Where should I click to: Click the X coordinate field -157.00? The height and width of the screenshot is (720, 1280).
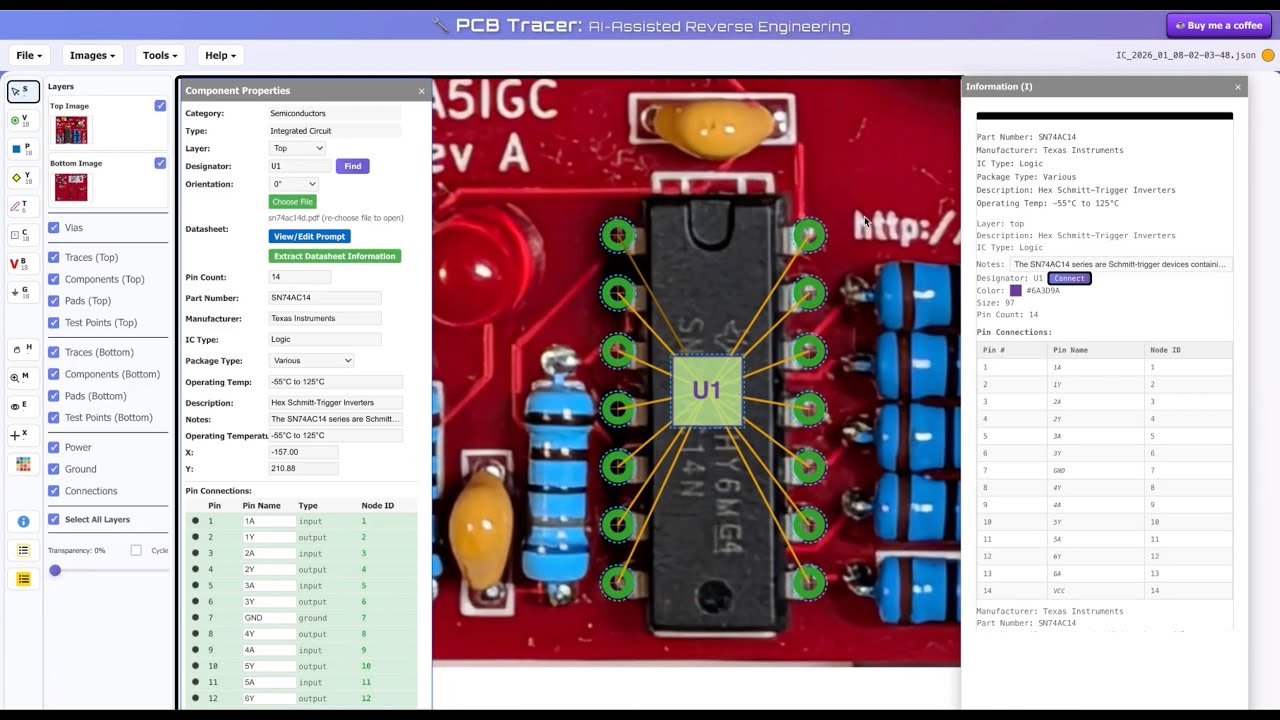[x=303, y=452]
